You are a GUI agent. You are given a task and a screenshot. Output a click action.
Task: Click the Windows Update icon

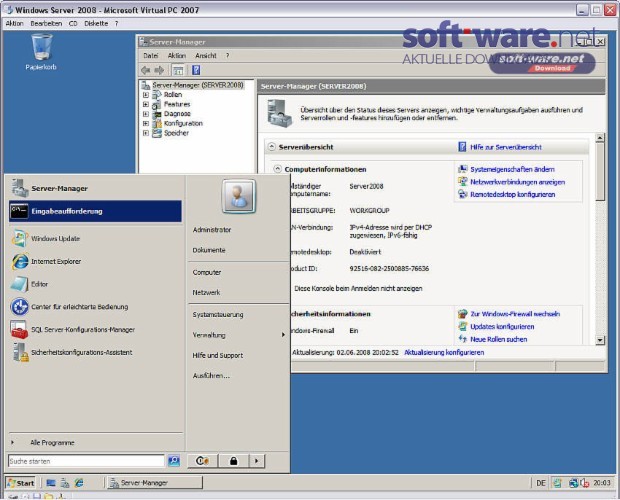click(x=19, y=238)
